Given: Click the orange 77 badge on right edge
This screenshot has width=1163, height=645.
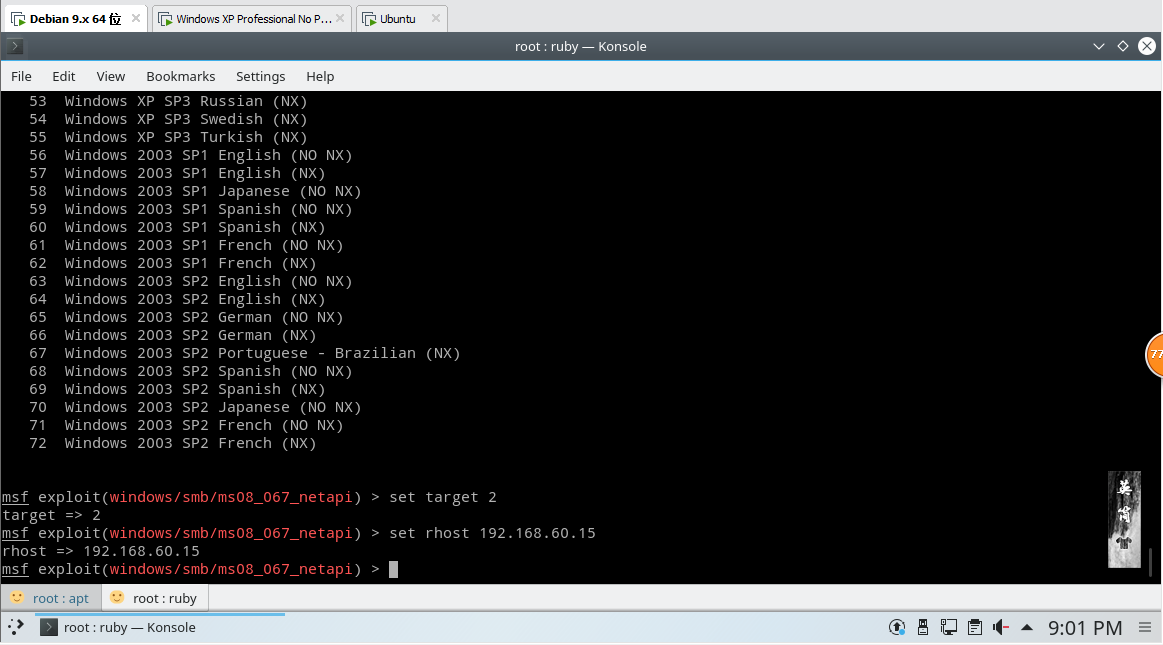Looking at the screenshot, I should coord(1155,354).
